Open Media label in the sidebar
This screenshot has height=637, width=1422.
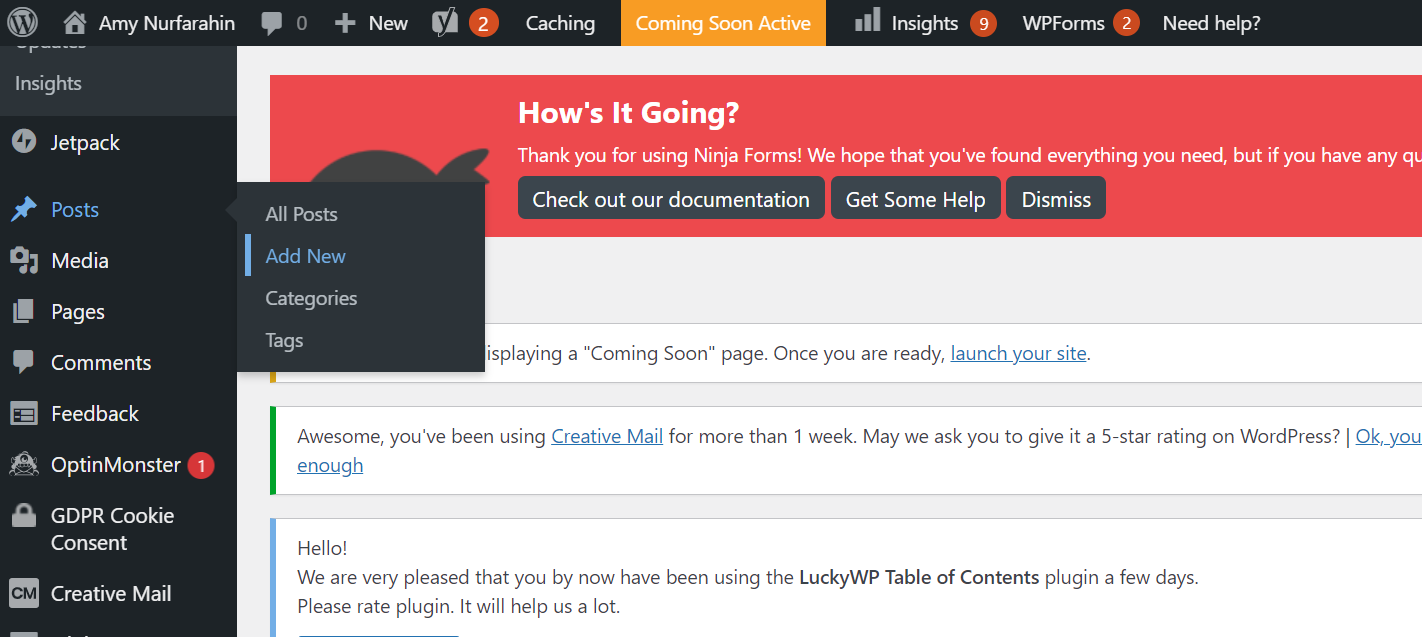tap(80, 261)
